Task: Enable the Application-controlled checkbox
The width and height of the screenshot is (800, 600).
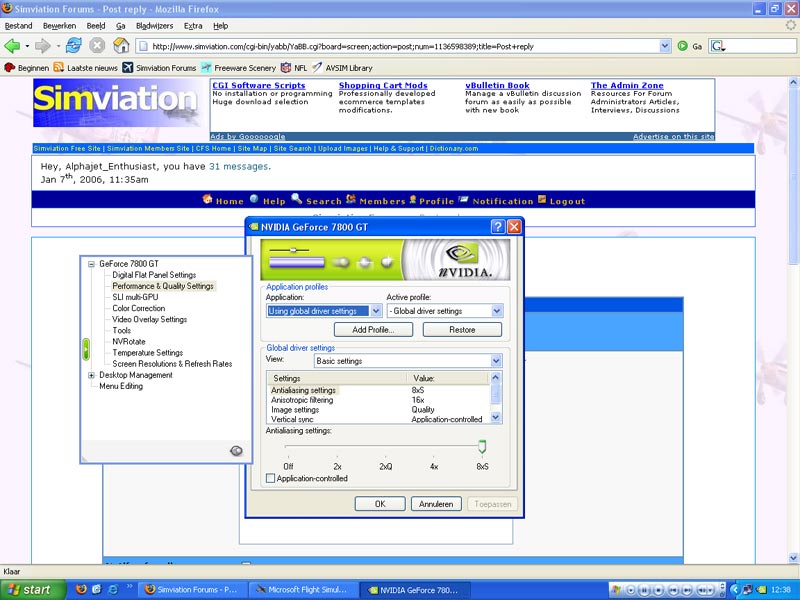Action: [271, 479]
